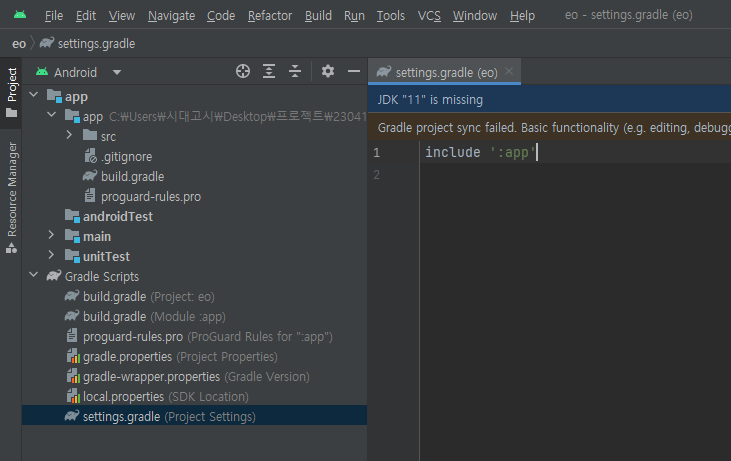The height and width of the screenshot is (461, 731).
Task: Expand the src folder
Action: (x=69, y=135)
